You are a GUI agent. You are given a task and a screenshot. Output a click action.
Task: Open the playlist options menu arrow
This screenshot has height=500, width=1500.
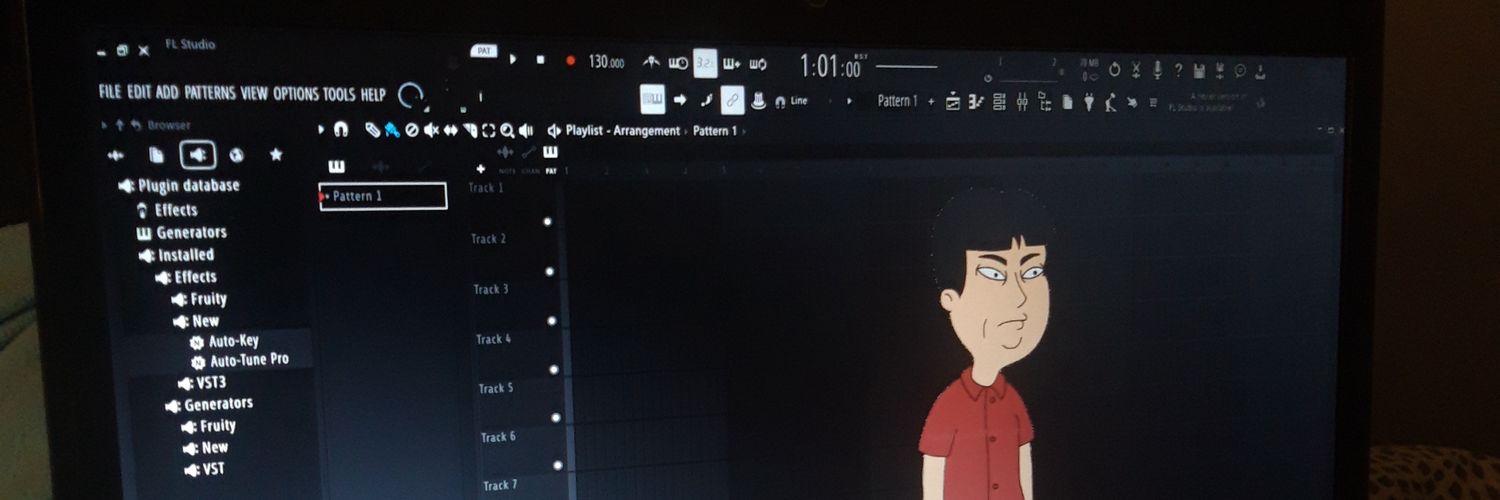click(321, 129)
